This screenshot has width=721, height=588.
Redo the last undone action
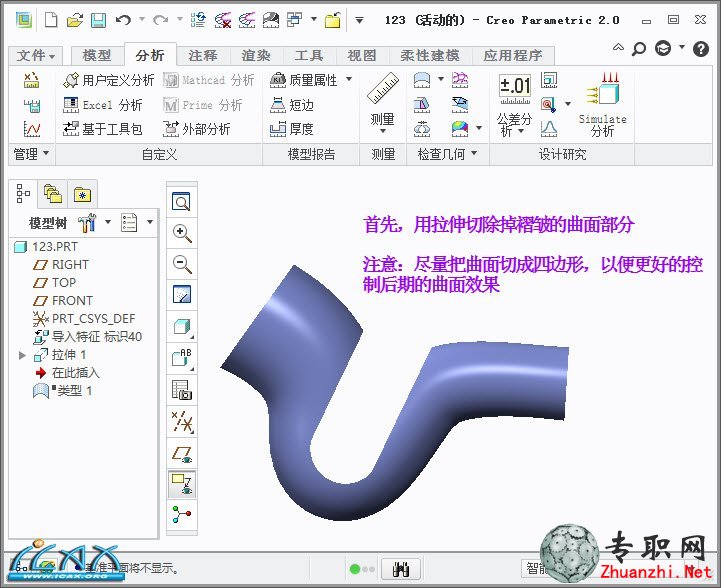pos(160,20)
